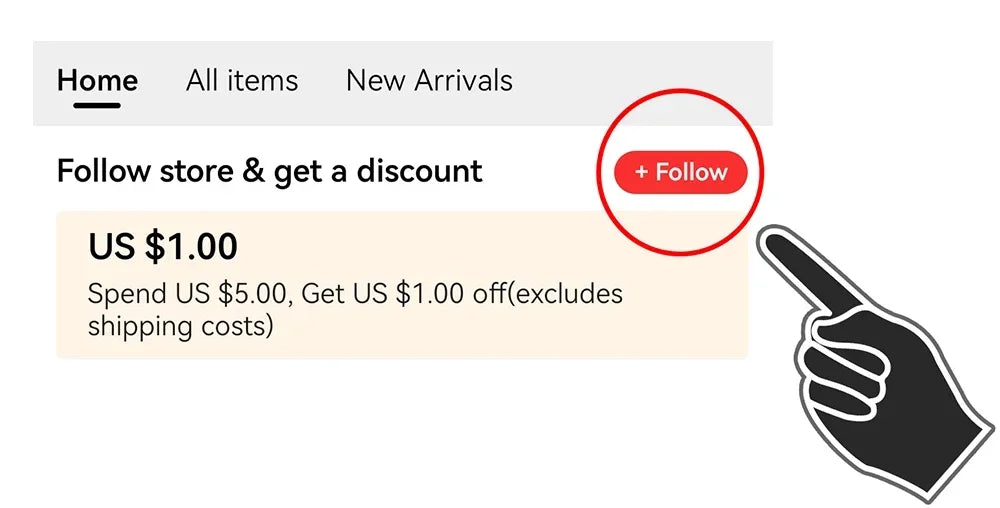The width and height of the screenshot is (1000, 508).
Task: Open the Home tab
Action: click(x=97, y=81)
